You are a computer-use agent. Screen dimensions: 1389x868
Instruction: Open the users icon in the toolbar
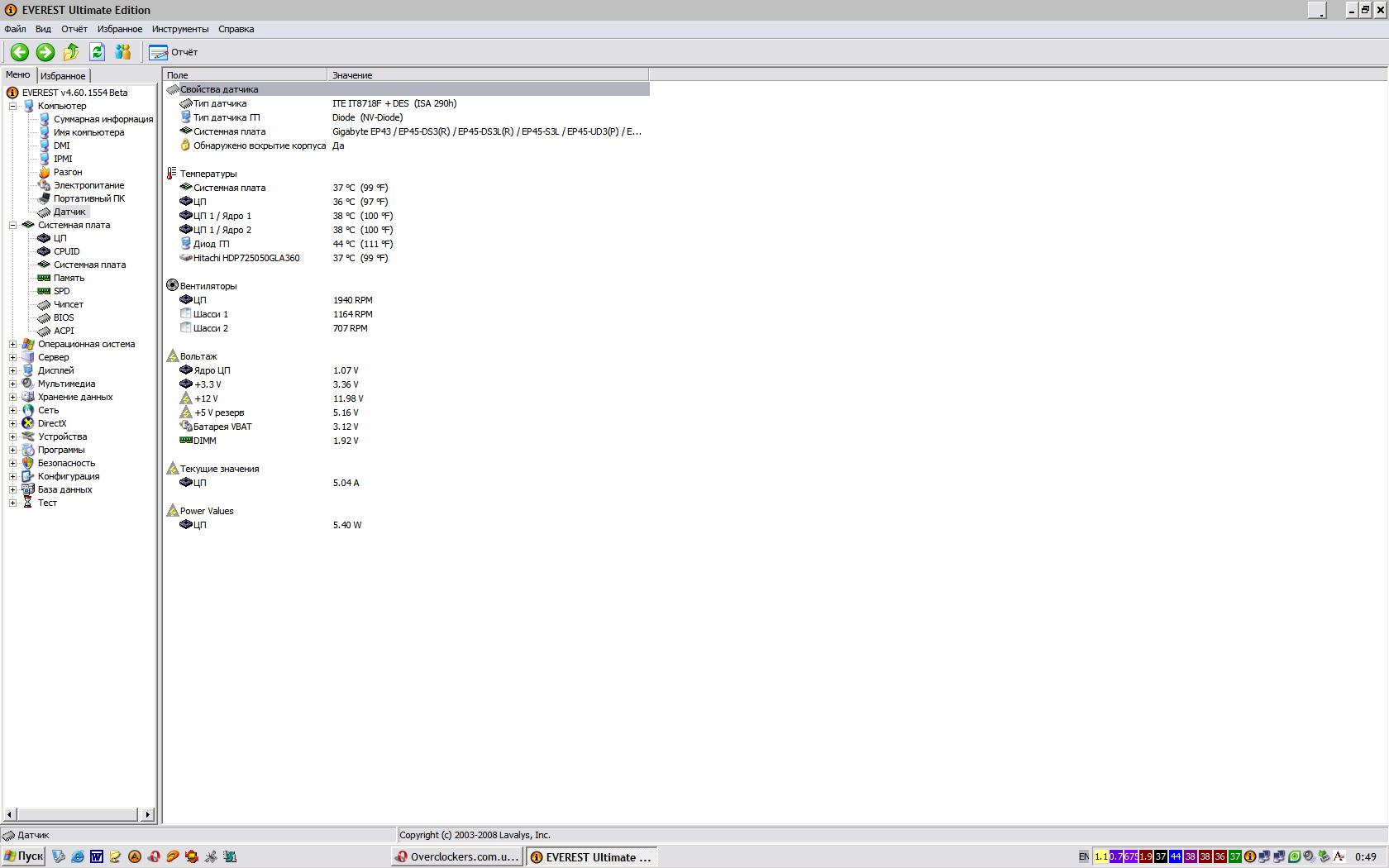pos(123,52)
